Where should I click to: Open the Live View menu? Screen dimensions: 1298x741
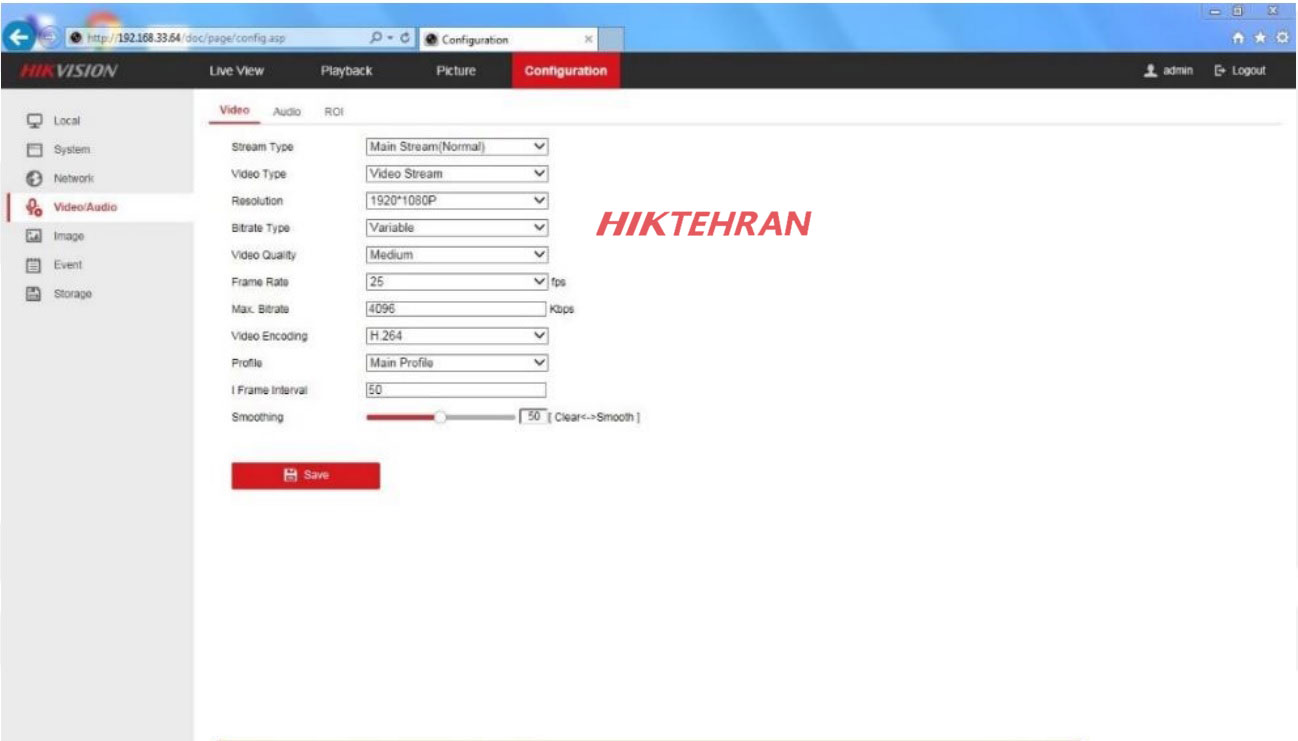click(236, 71)
